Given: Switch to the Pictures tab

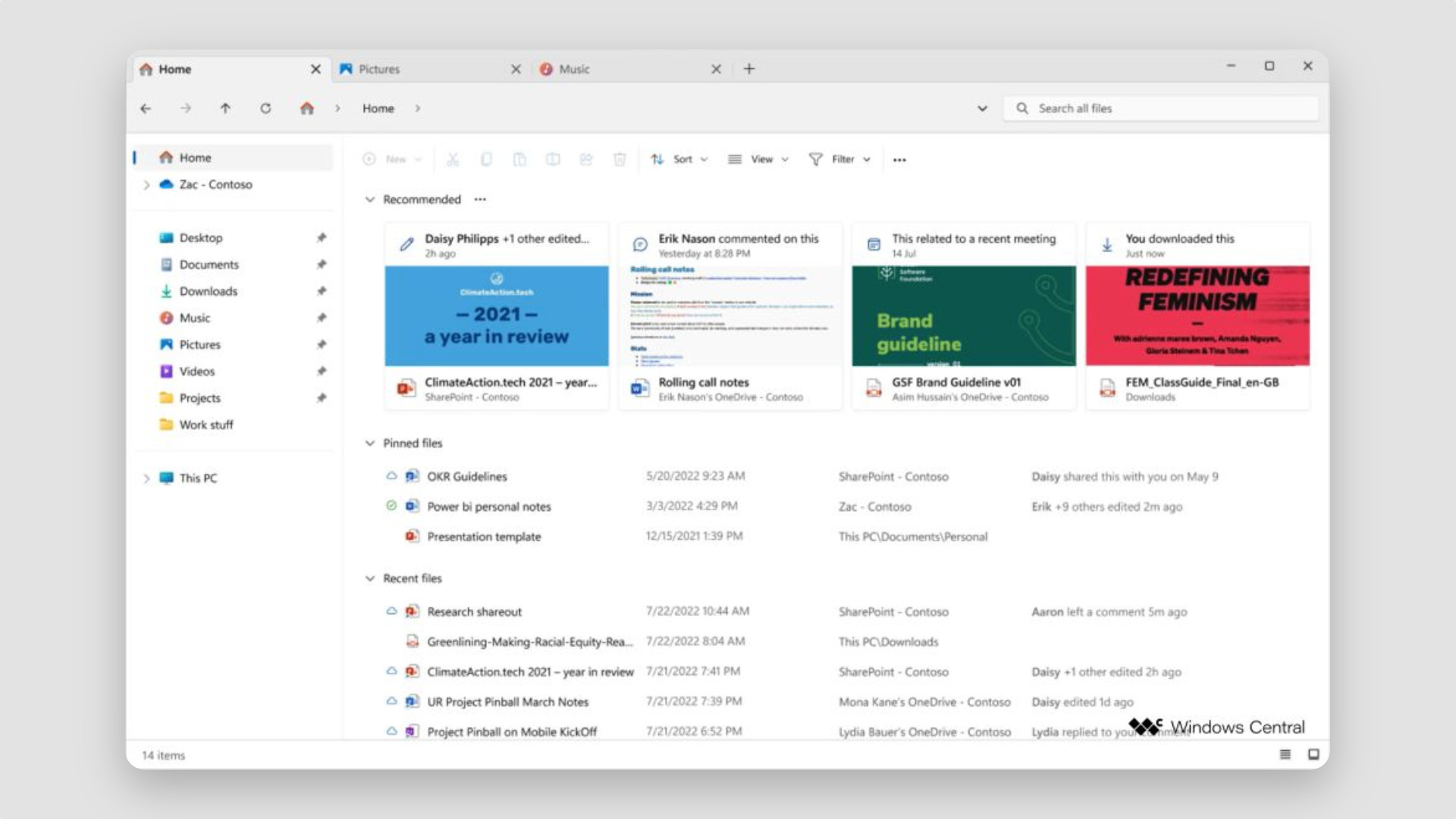Looking at the screenshot, I should (430, 69).
